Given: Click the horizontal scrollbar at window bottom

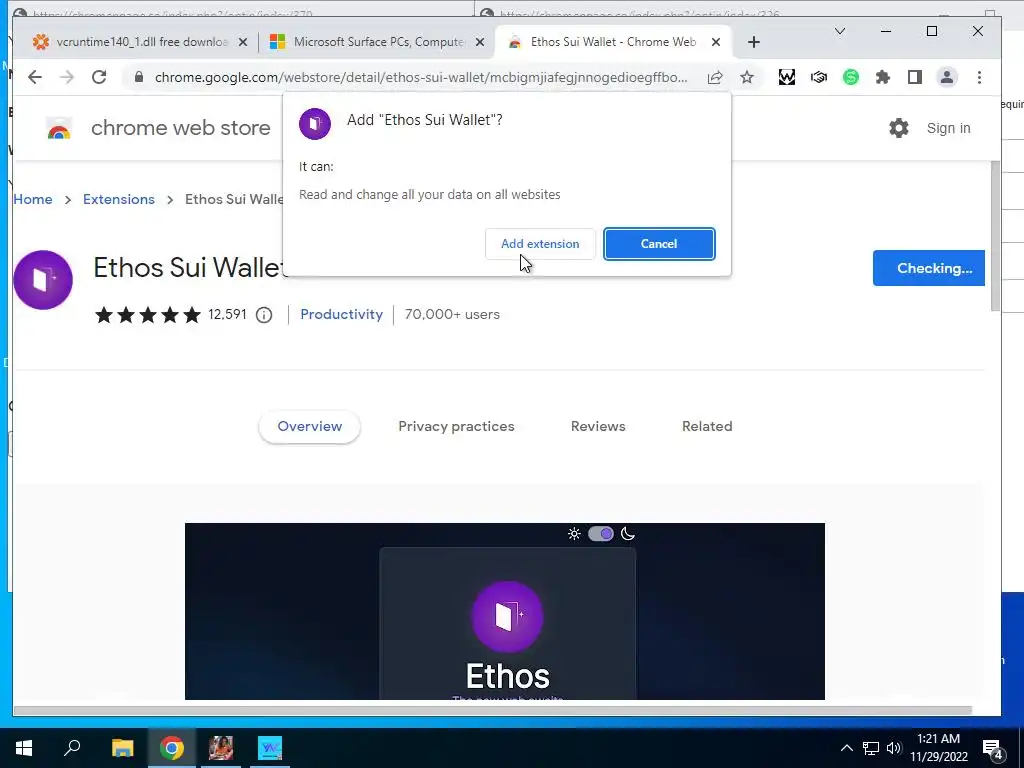Looking at the screenshot, I should pyautogui.click(x=493, y=710).
